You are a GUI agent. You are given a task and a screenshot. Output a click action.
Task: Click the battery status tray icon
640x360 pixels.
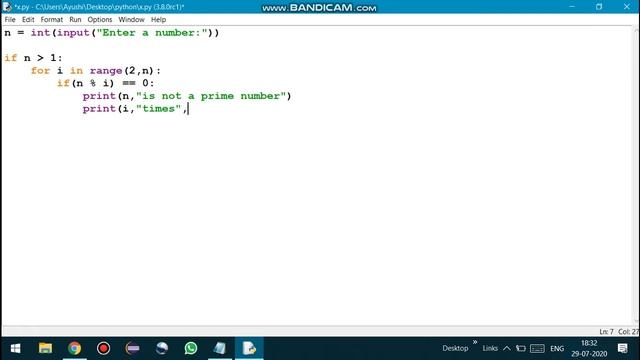click(x=520, y=348)
